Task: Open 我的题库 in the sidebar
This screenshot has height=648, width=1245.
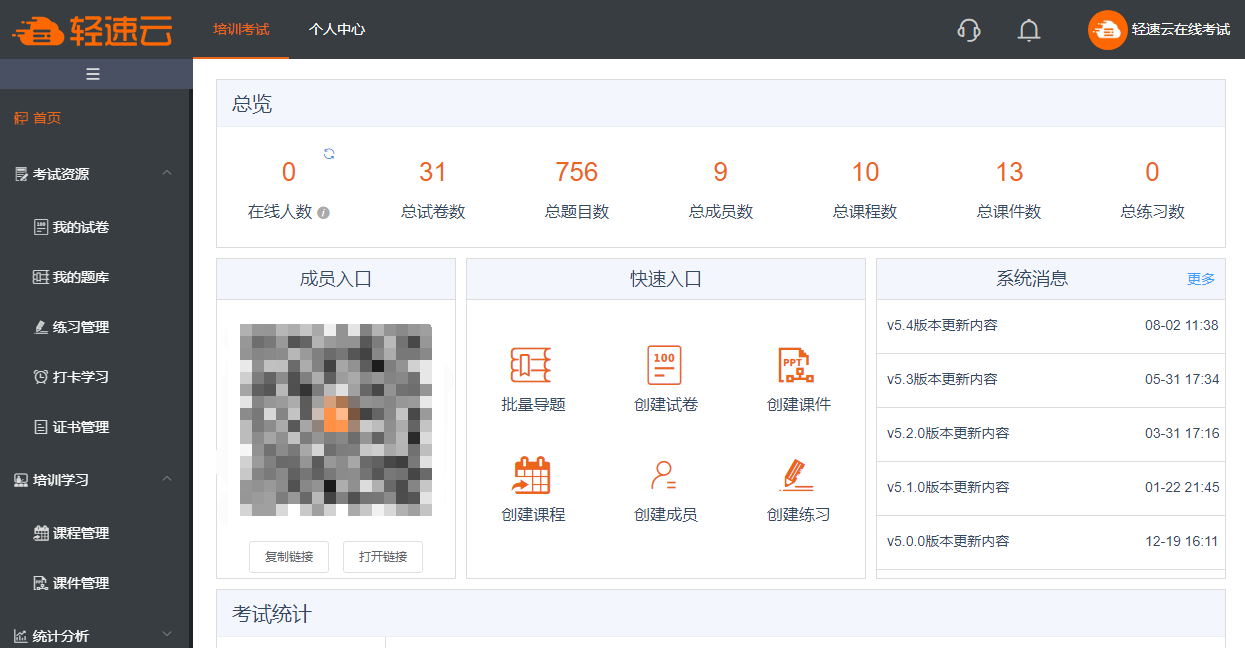Action: (80, 277)
